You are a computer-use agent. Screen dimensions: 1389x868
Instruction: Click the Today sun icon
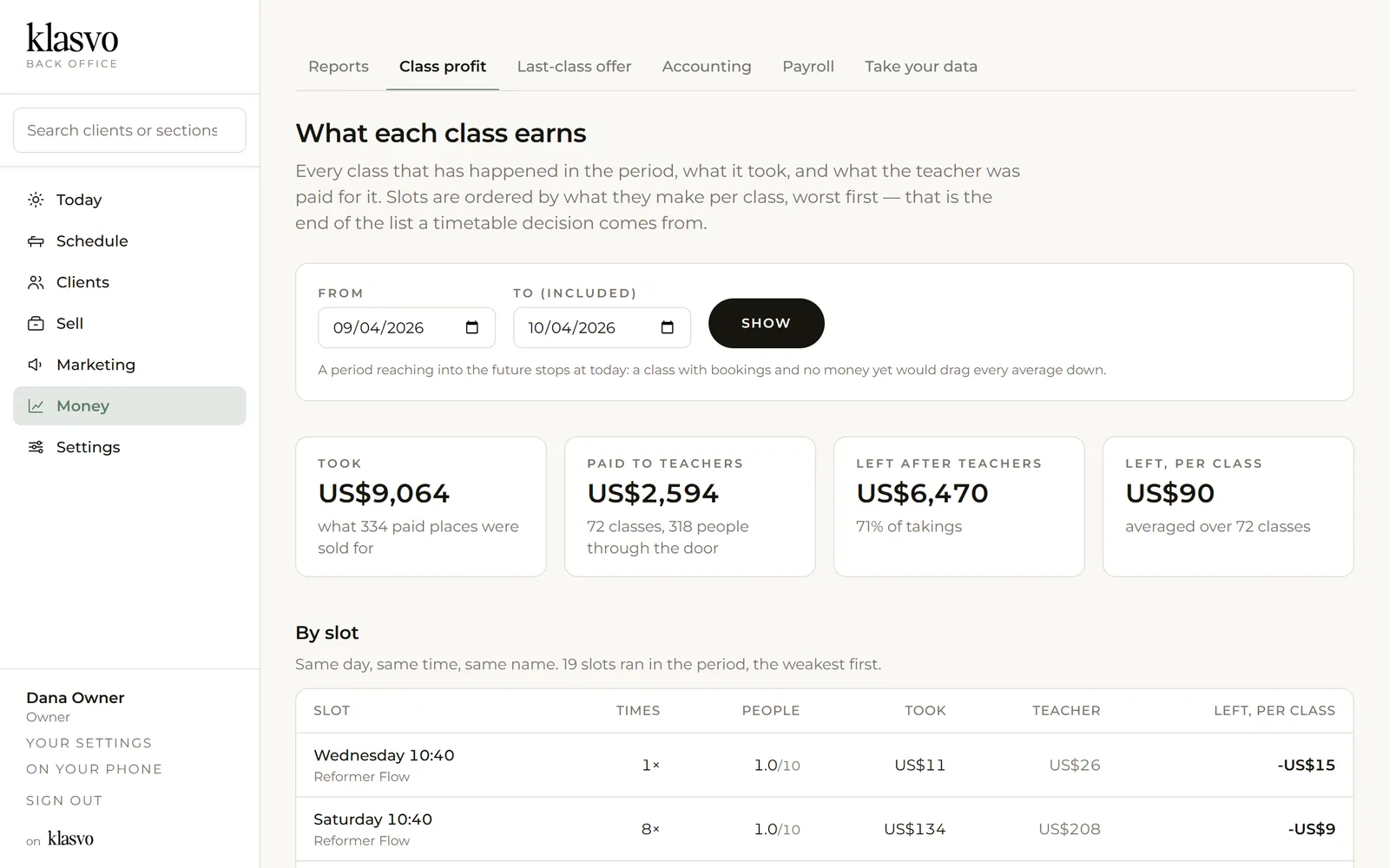(x=36, y=200)
